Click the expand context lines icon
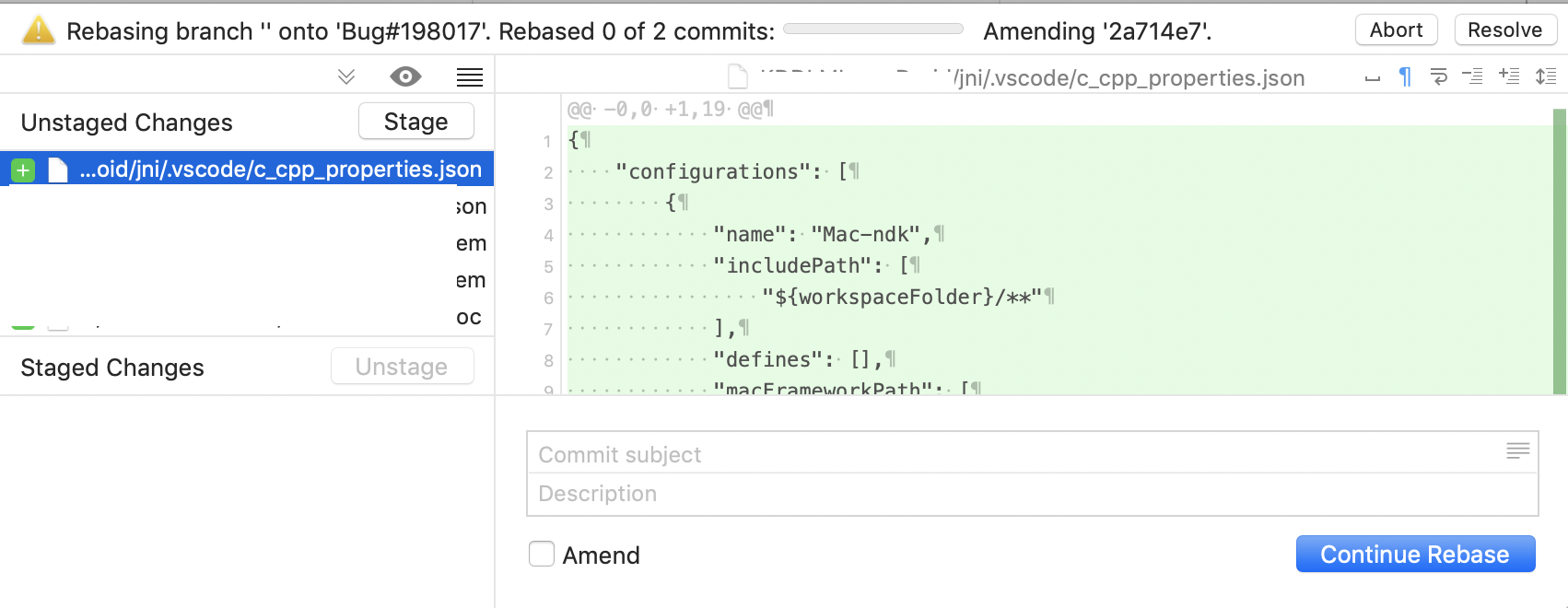Viewport: 1568px width, 608px height. pos(1511,77)
